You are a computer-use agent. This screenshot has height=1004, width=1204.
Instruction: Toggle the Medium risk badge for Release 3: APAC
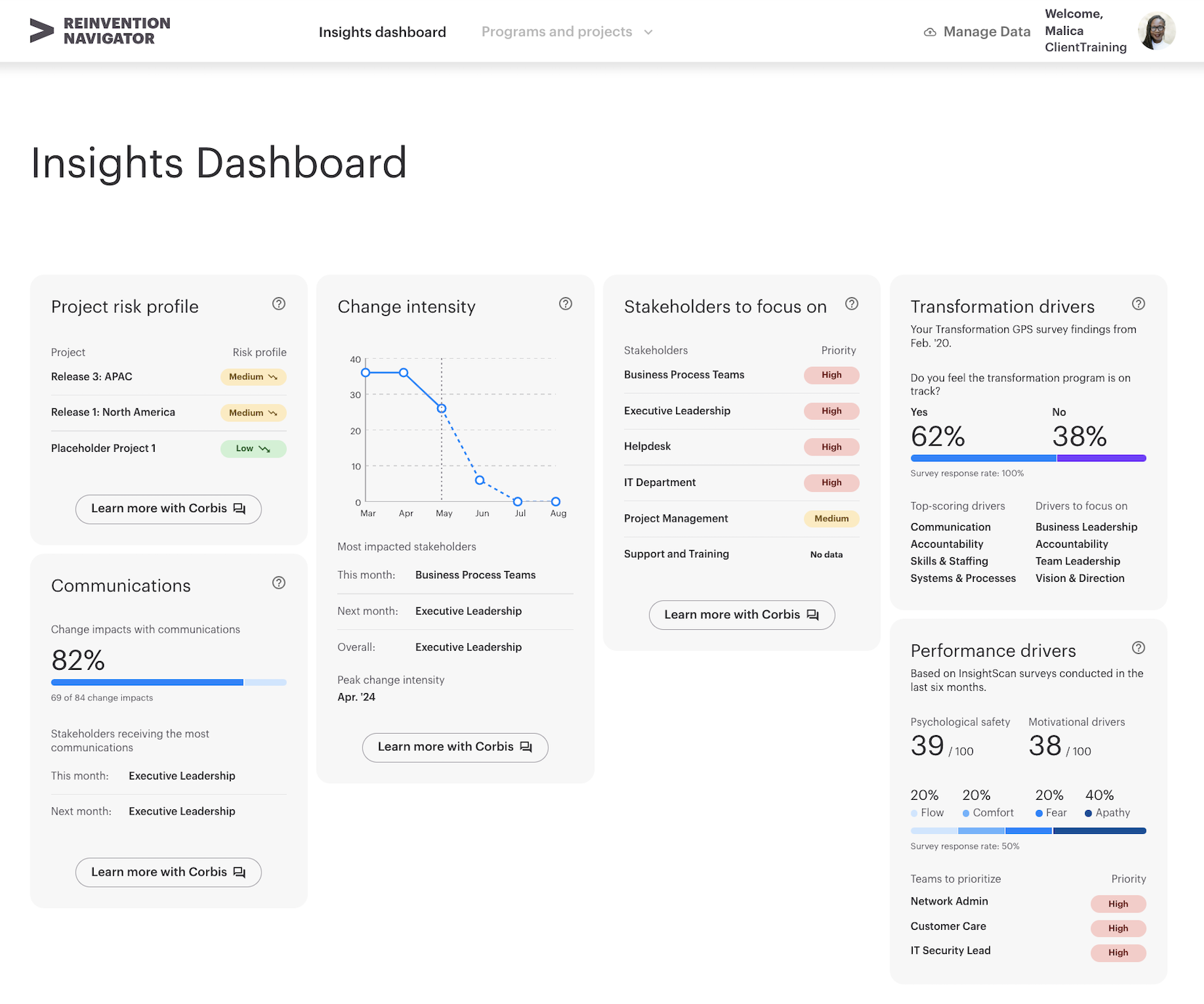253,376
